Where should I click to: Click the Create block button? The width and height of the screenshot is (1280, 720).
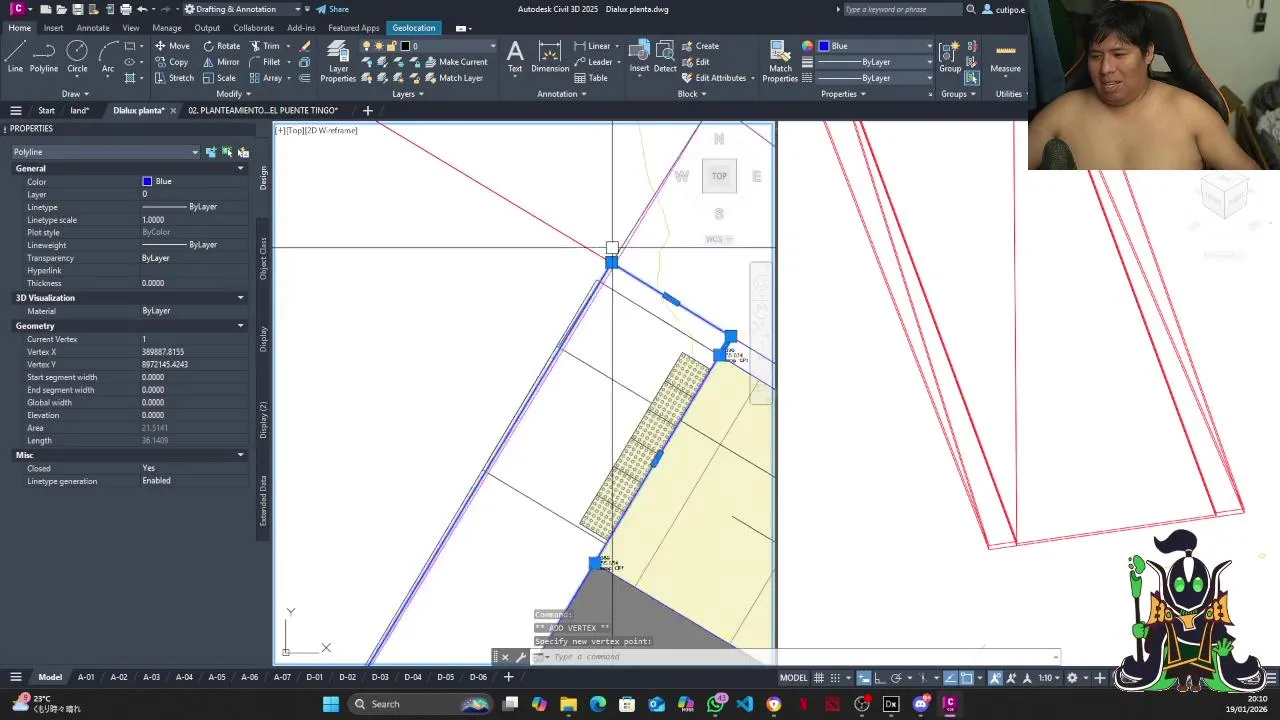coord(700,46)
